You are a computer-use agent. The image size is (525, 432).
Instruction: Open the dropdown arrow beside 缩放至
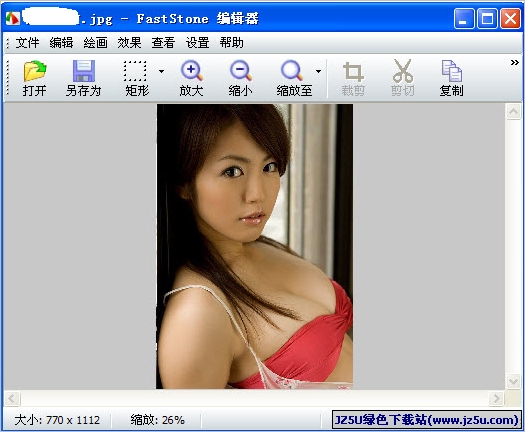pyautogui.click(x=318, y=71)
